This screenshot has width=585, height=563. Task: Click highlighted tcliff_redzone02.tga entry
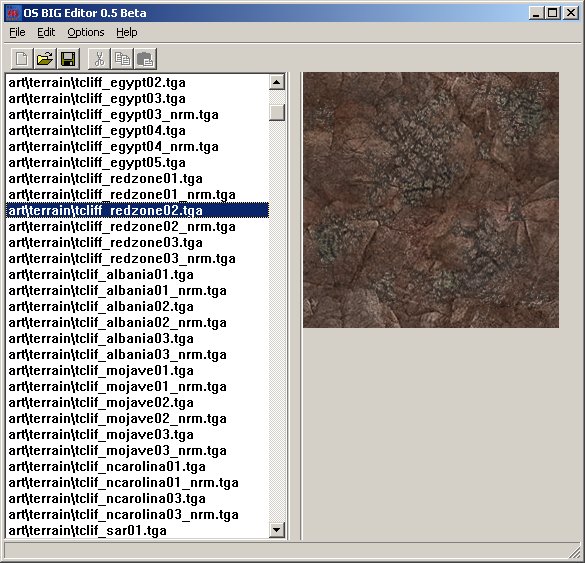(137, 210)
